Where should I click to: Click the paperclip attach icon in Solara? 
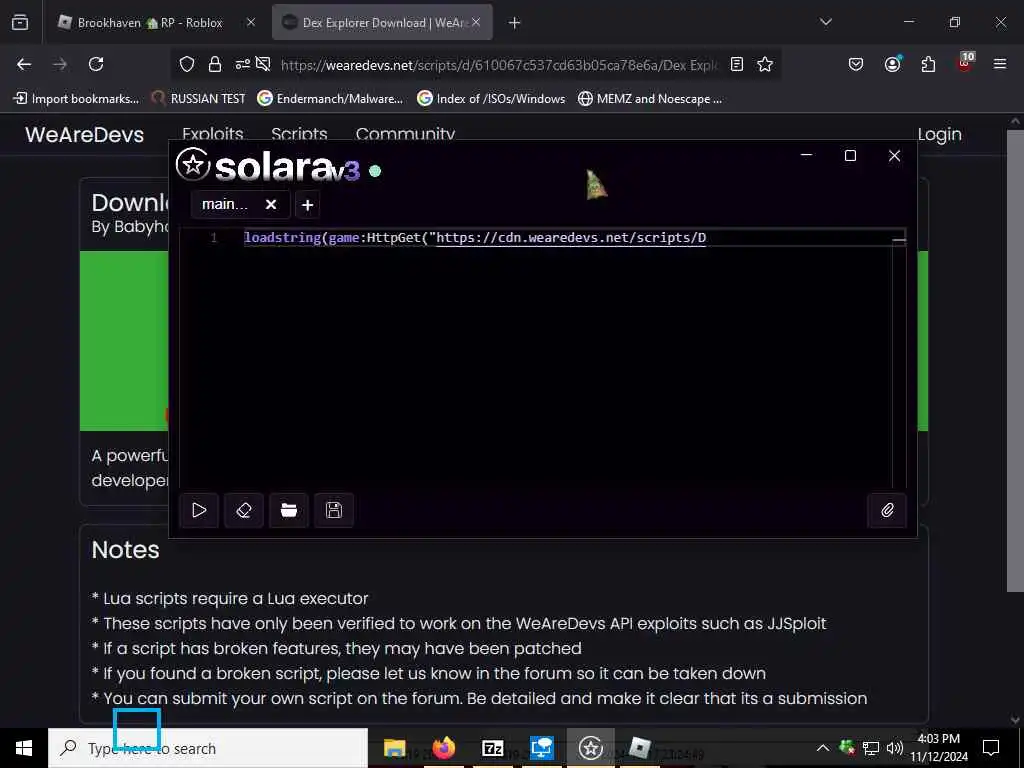click(x=887, y=510)
